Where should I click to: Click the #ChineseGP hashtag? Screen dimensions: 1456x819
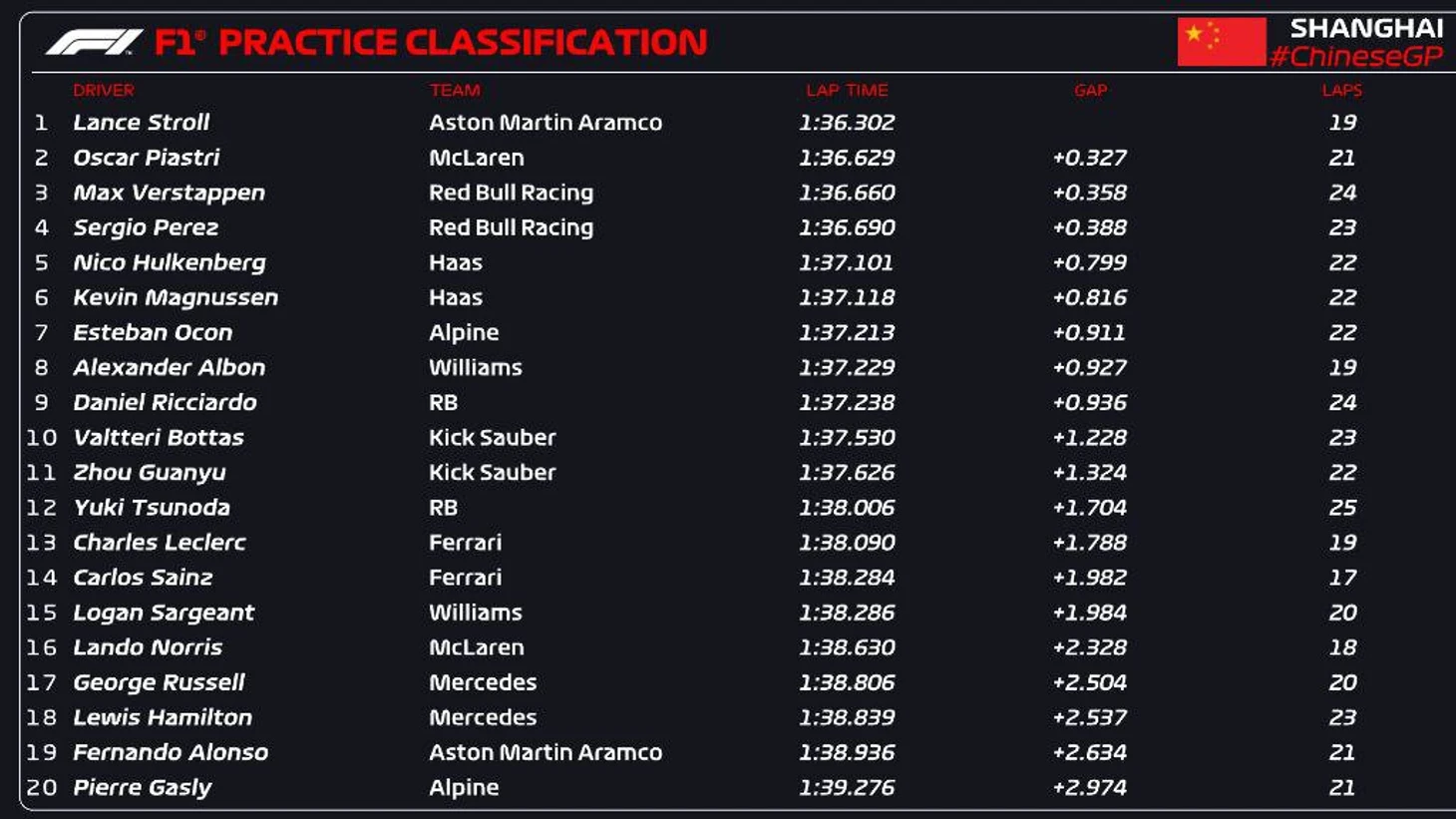tap(1355, 57)
